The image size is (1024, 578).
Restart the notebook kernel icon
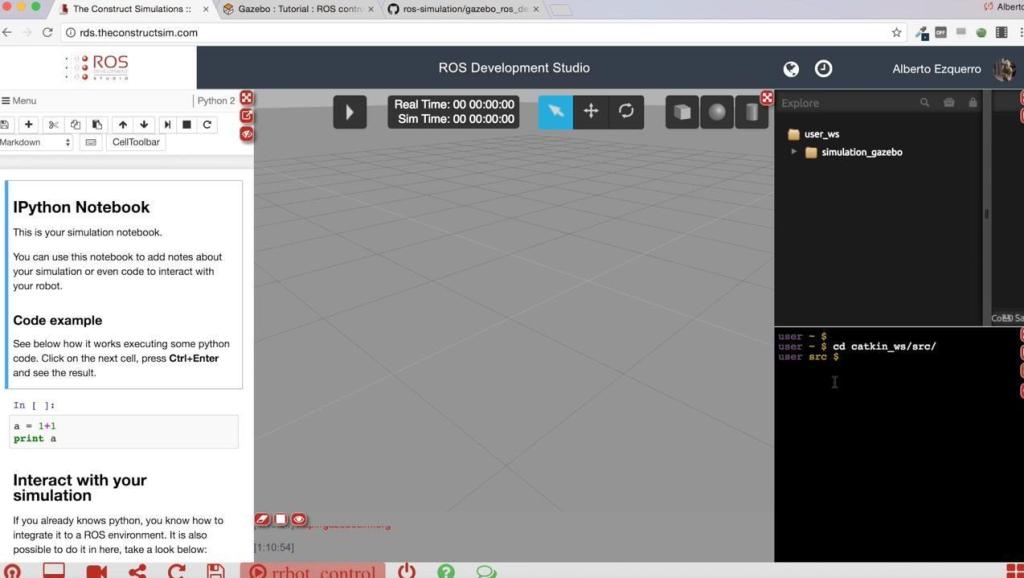tap(207, 124)
